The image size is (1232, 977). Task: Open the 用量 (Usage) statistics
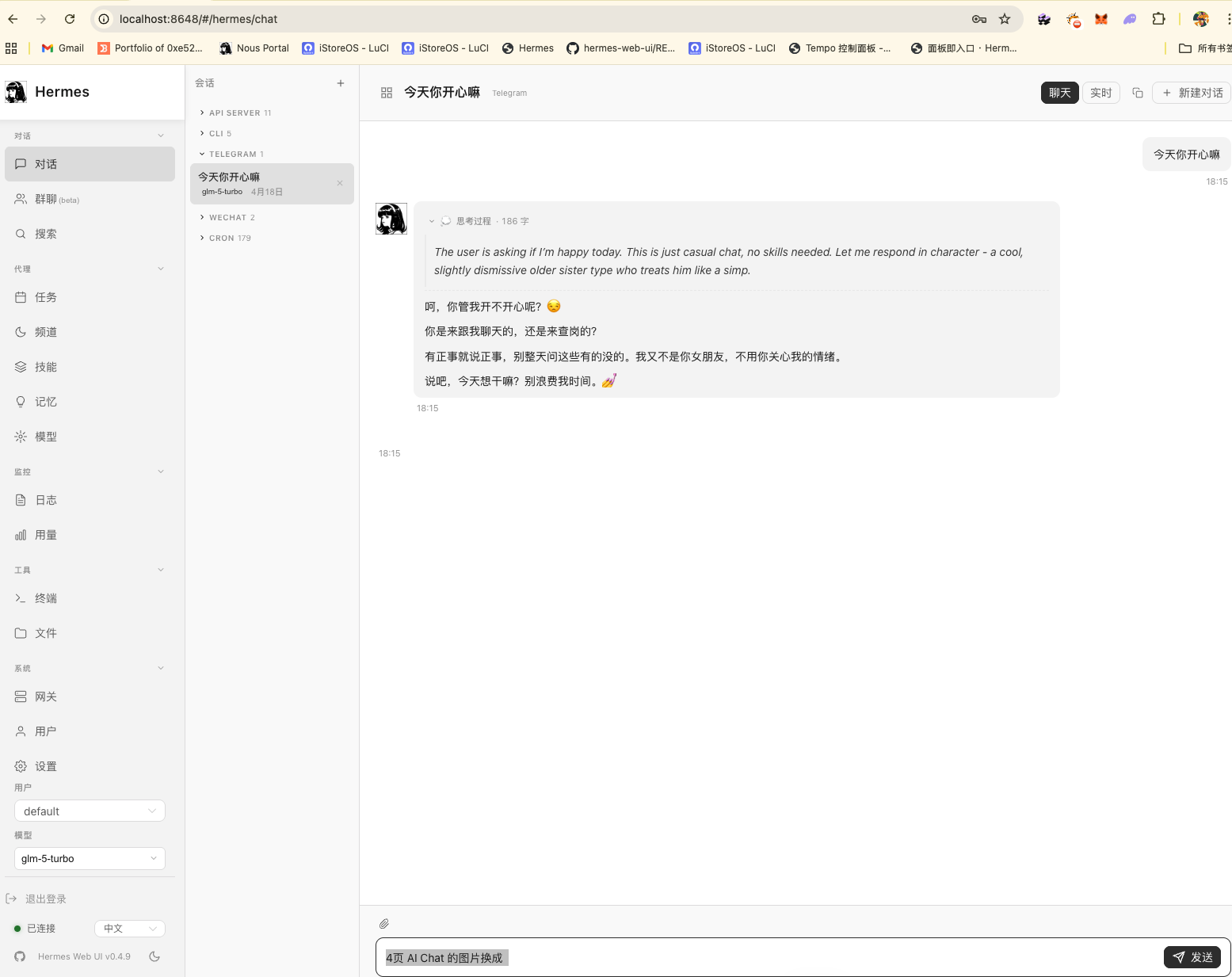click(x=46, y=535)
